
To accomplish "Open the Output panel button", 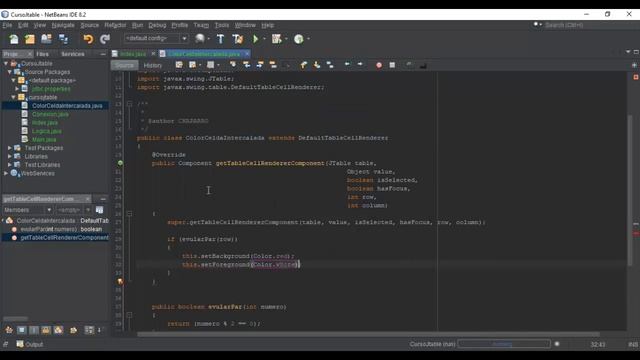I will click(x=30, y=344).
